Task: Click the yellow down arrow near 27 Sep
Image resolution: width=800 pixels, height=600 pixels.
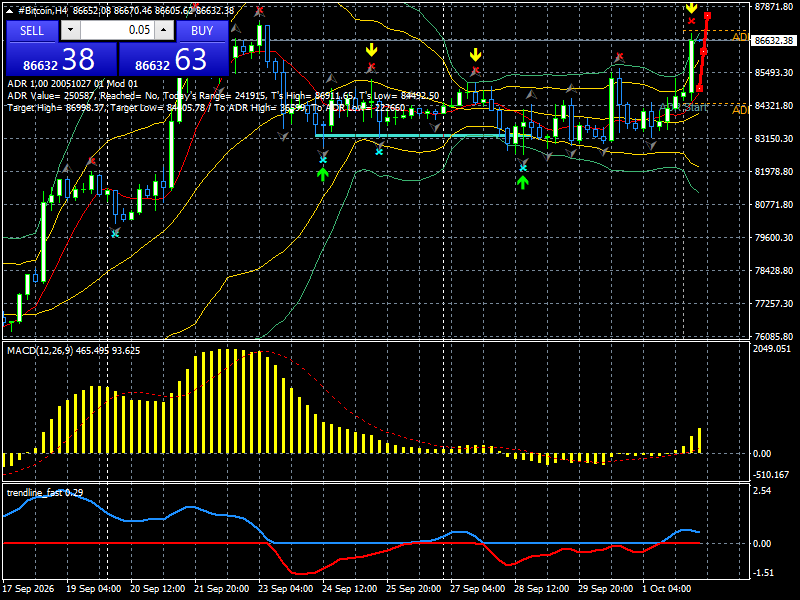Action: click(476, 55)
